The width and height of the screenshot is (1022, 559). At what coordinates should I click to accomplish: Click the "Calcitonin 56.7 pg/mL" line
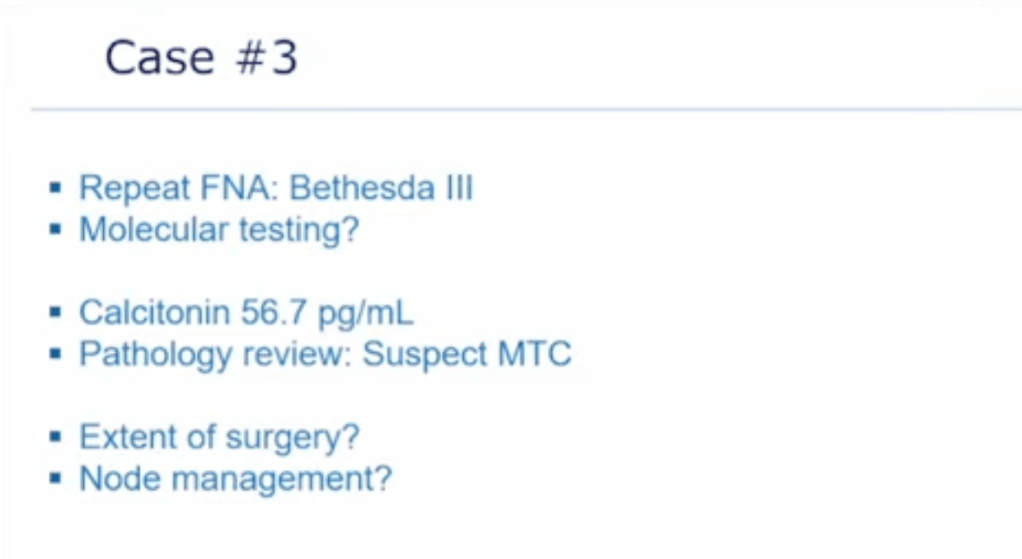click(246, 312)
